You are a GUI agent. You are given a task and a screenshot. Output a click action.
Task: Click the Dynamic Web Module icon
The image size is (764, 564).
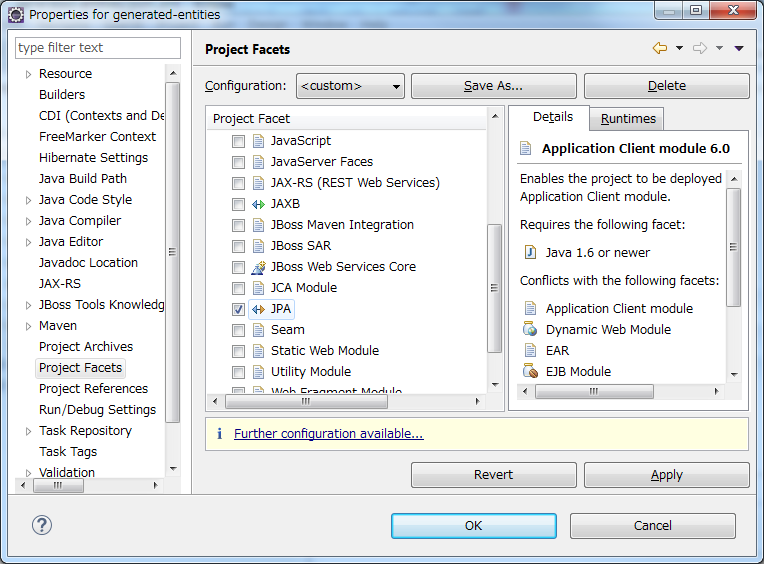530,329
